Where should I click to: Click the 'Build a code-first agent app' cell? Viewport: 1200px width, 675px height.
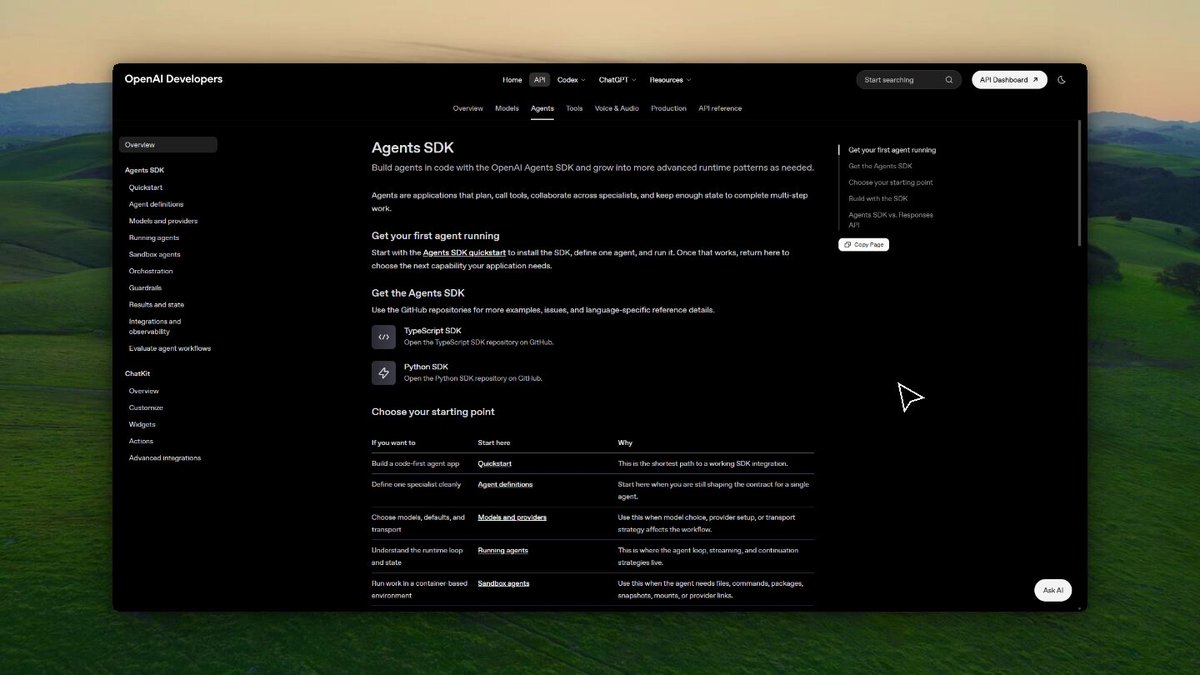tap(416, 464)
